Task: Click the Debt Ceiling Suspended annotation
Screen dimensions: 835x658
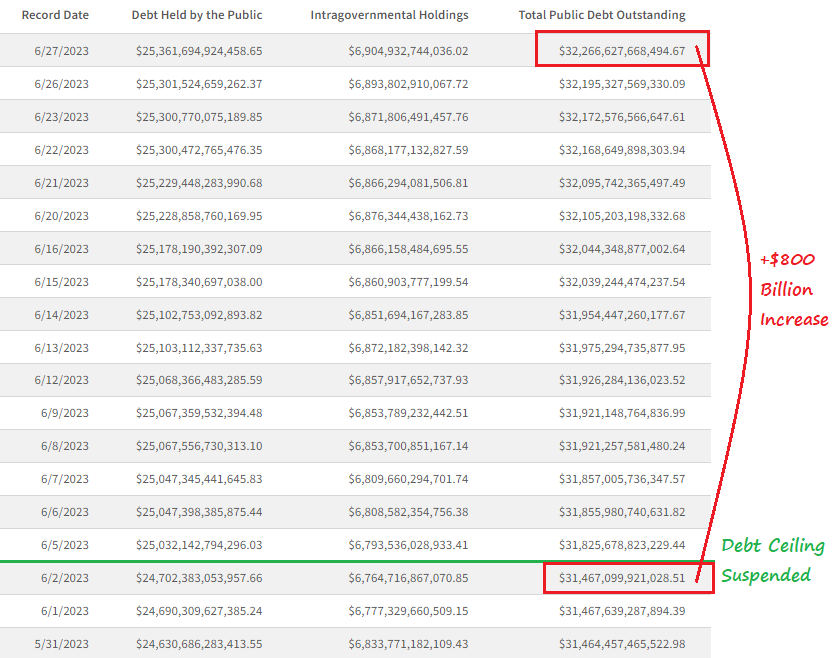Action: 775,560
